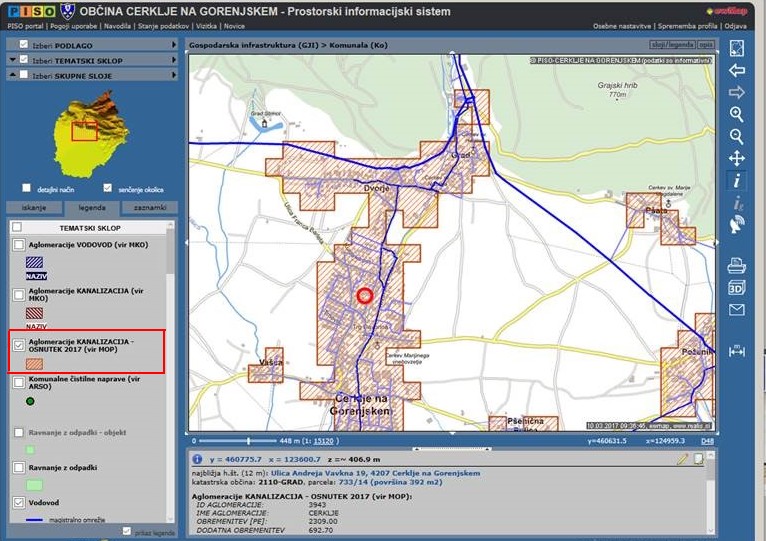Click the print map icon

pyautogui.click(x=737, y=265)
